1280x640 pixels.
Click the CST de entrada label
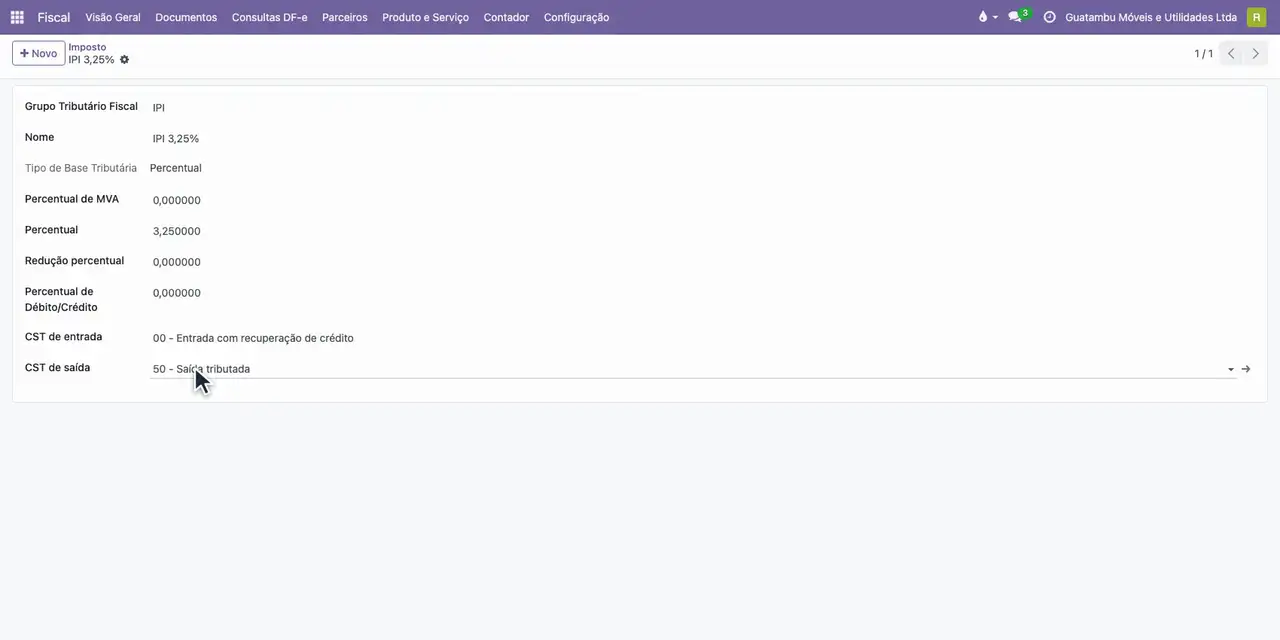(x=63, y=337)
